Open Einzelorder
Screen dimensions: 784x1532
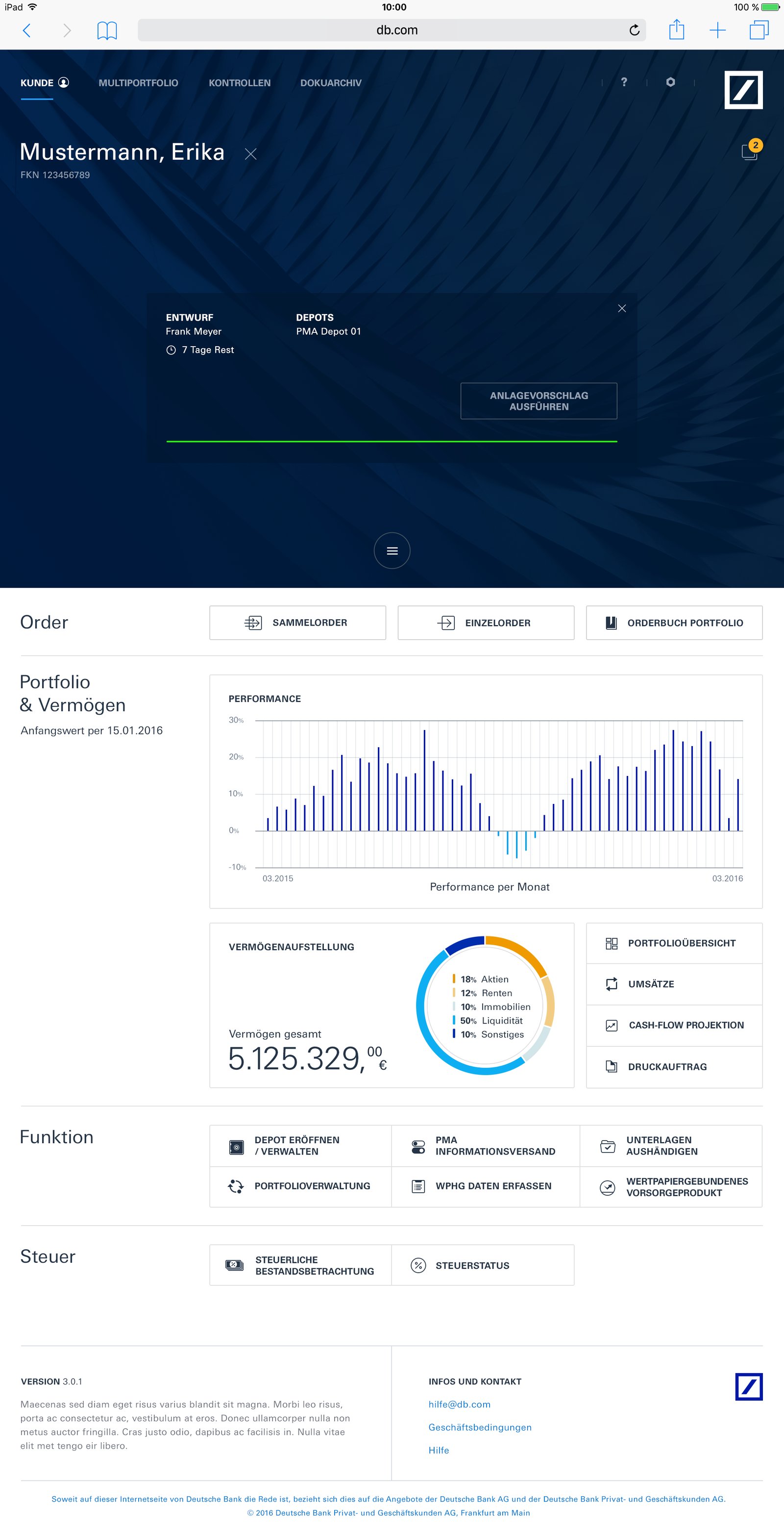(x=486, y=623)
